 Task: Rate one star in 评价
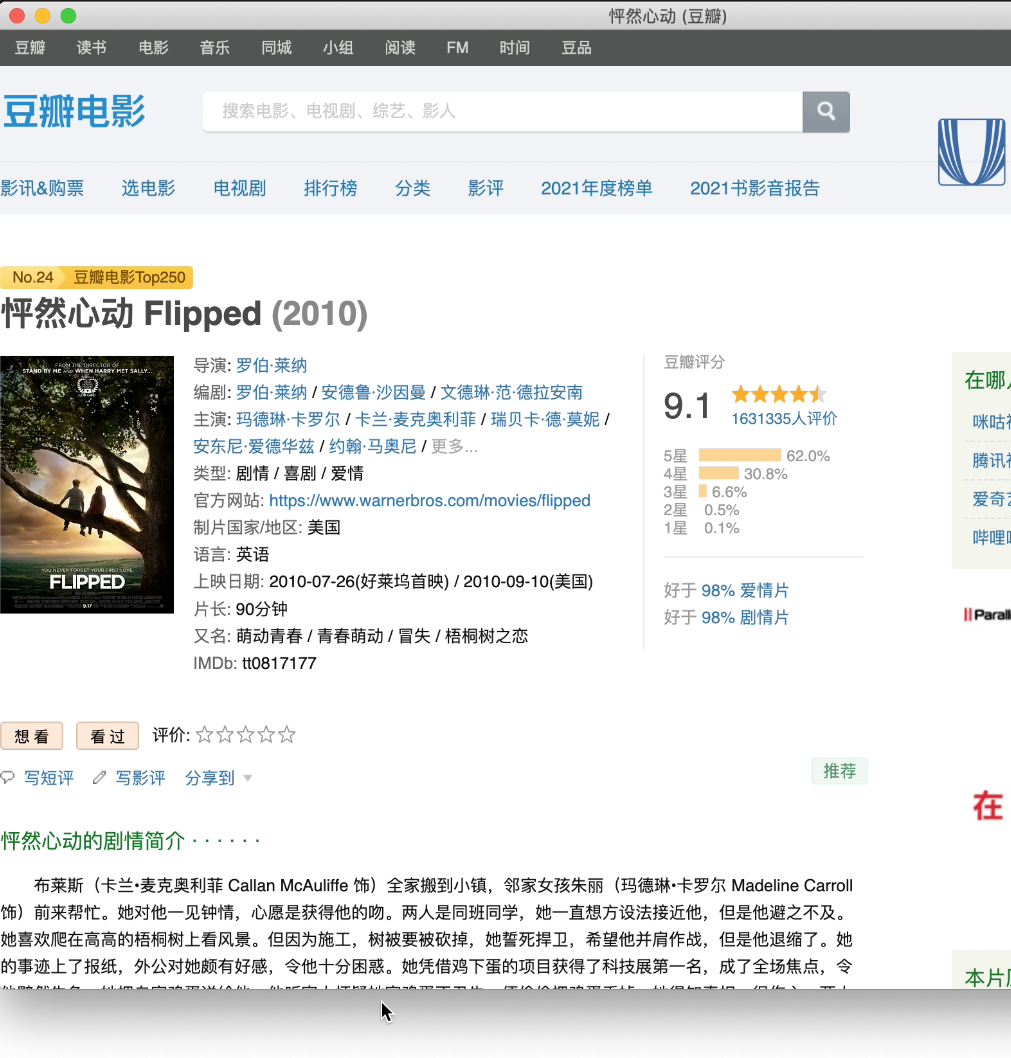[204, 735]
